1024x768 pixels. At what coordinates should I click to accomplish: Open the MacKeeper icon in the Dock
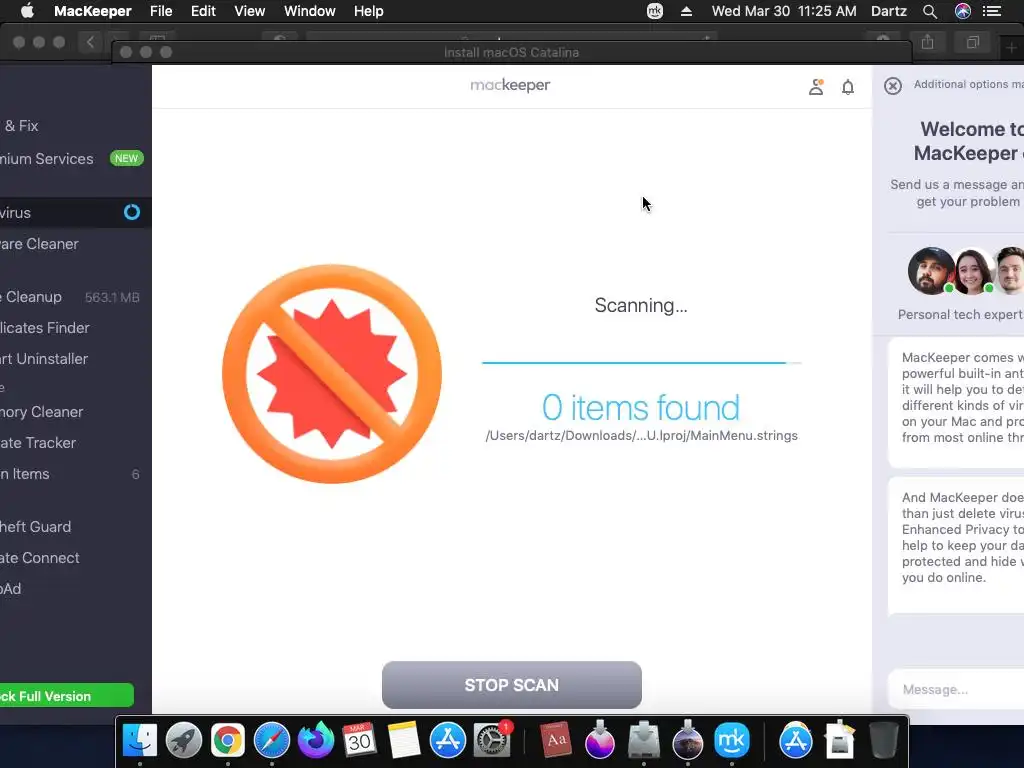(x=731, y=740)
